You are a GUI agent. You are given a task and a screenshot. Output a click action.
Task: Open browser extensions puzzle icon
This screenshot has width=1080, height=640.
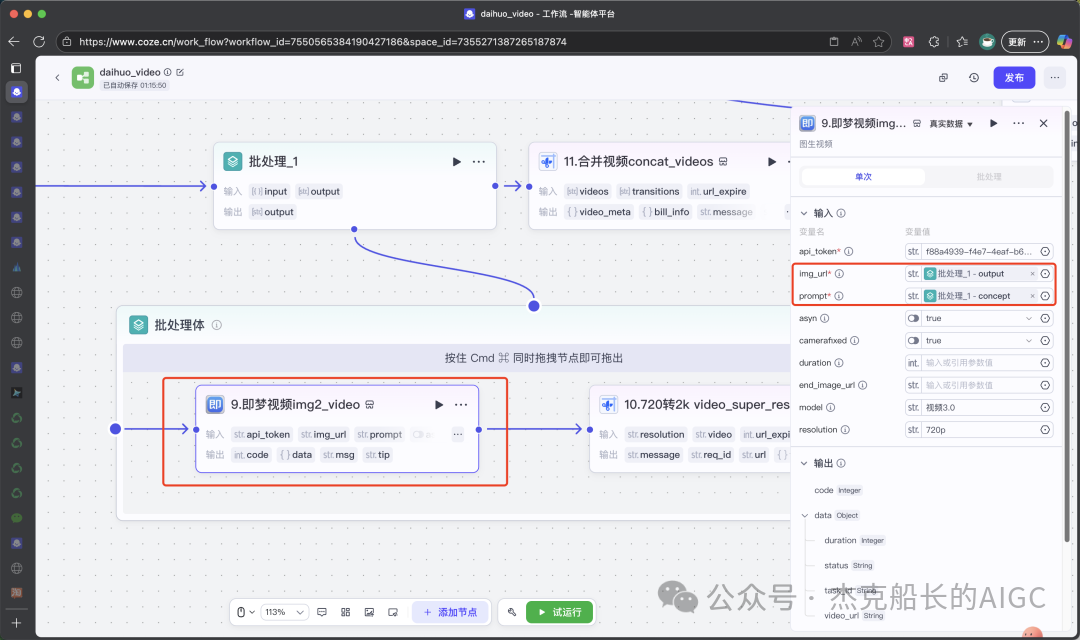tap(934, 42)
